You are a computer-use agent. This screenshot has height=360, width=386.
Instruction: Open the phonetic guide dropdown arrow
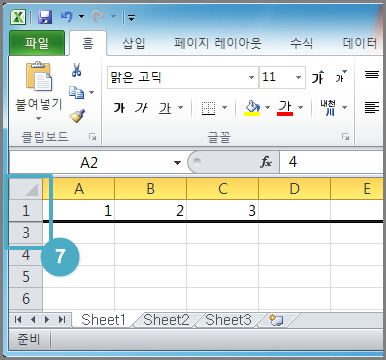coord(344,107)
